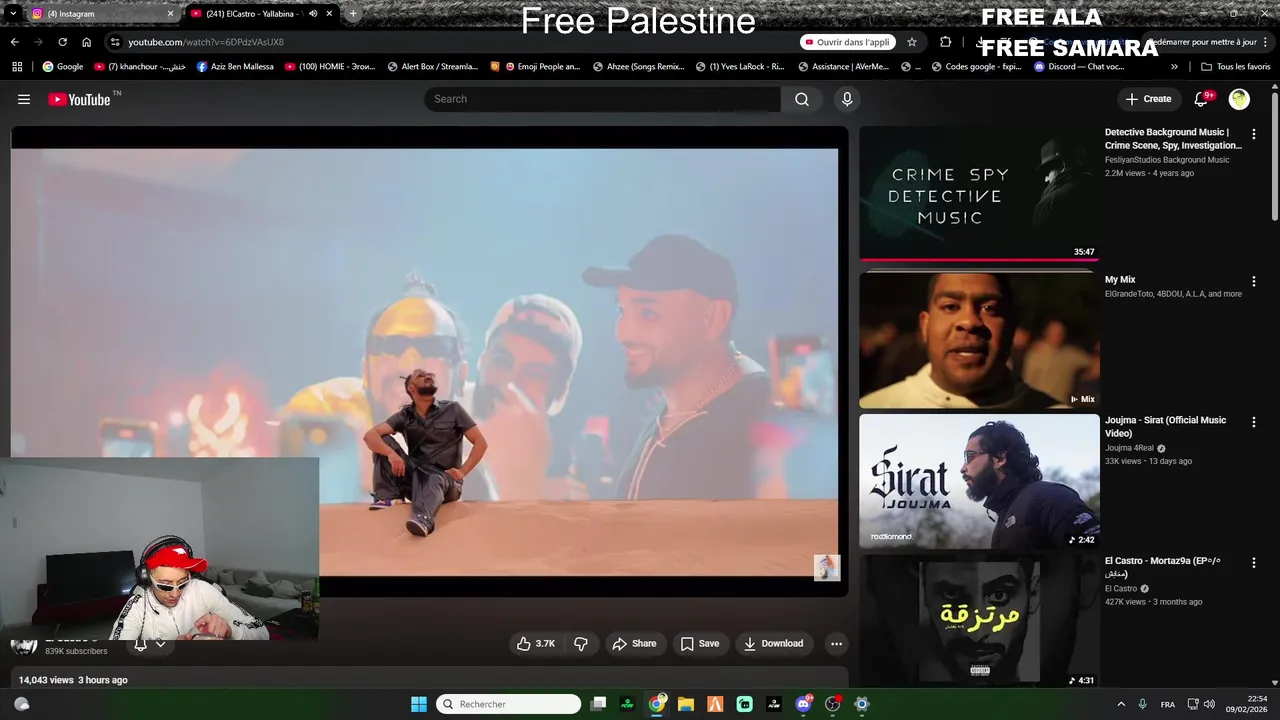This screenshot has width=1280, height=720.
Task: Open Chrome tab search dropdown
Action: (x=12, y=14)
